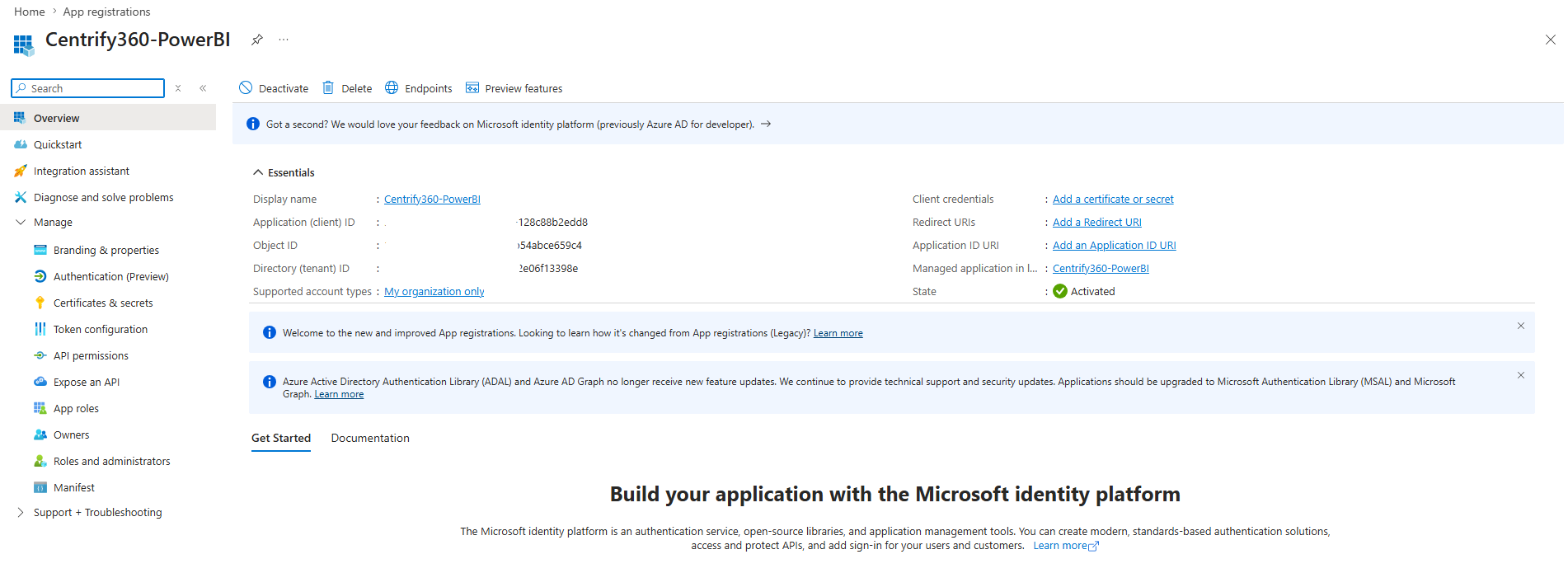Screen dimensions: 1568x573
Task: Click Add an Application ID URI
Action: coord(1115,245)
